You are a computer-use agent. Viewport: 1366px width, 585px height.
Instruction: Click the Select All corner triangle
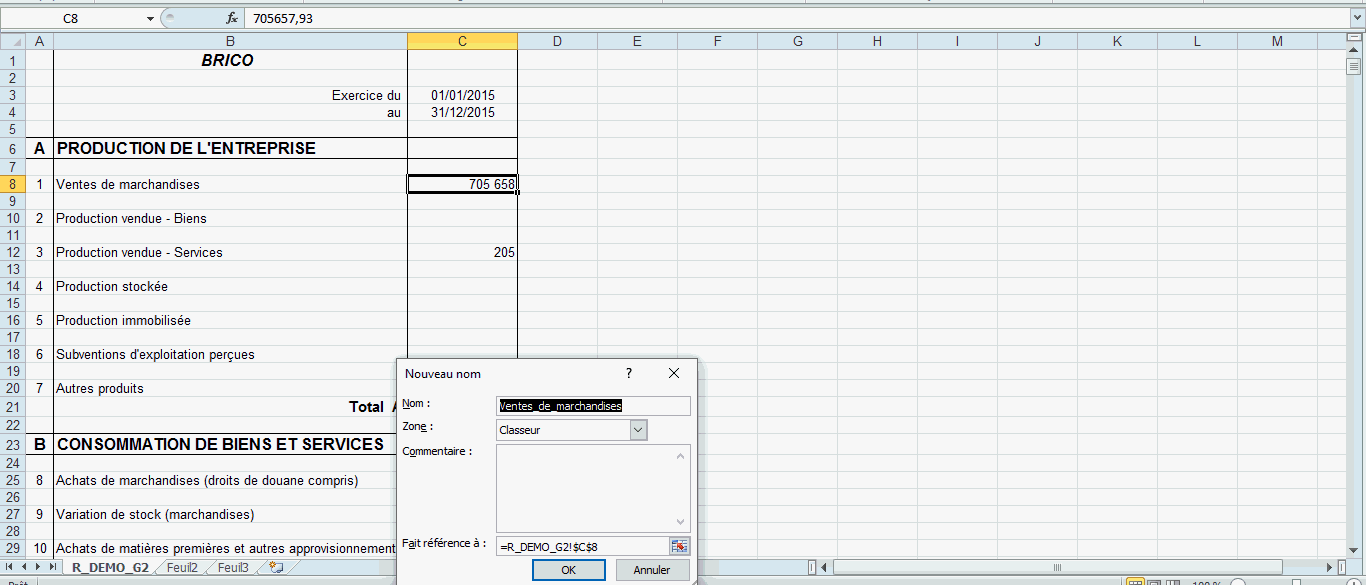tap(12, 41)
